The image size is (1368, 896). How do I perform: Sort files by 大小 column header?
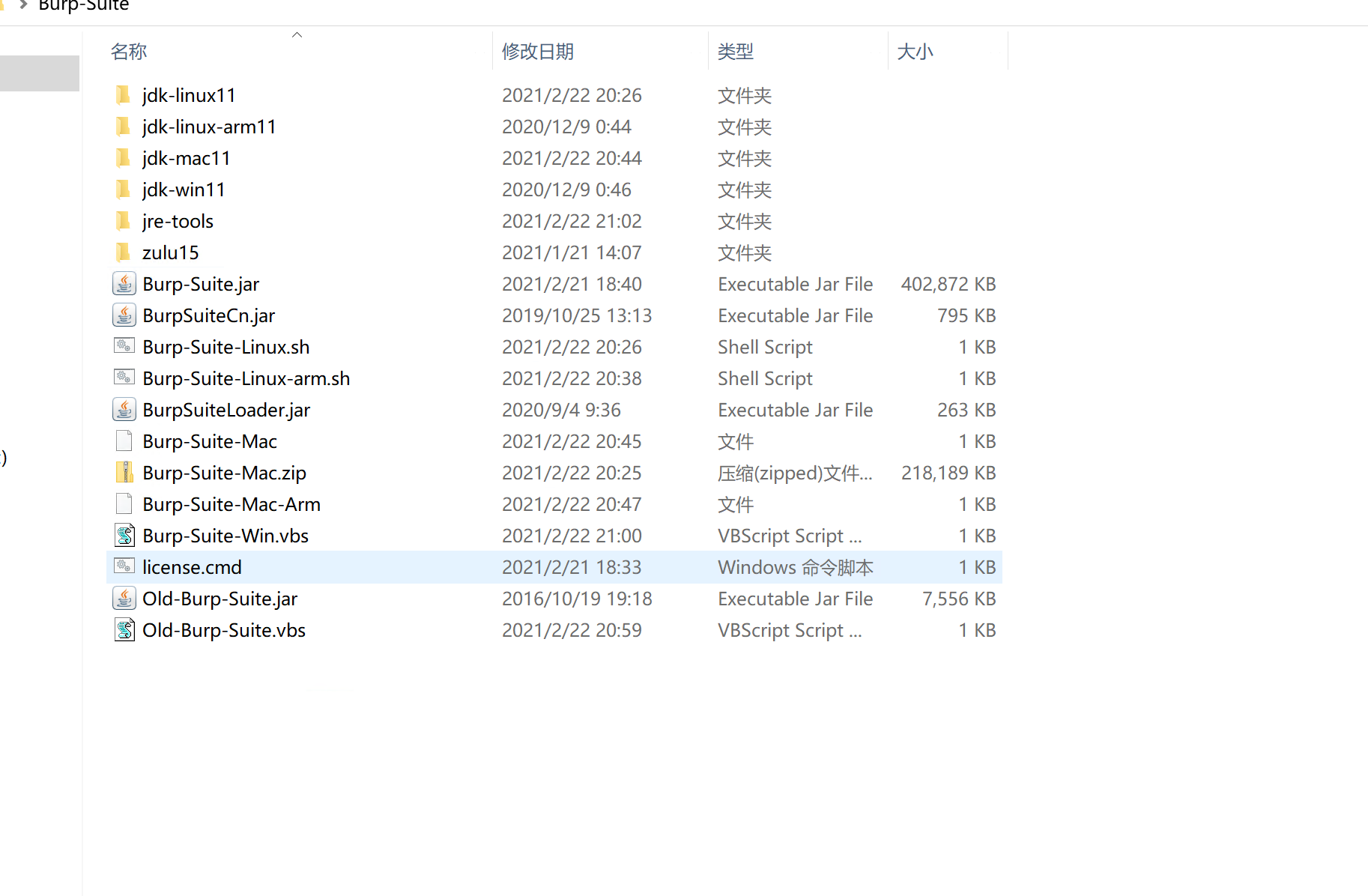915,52
